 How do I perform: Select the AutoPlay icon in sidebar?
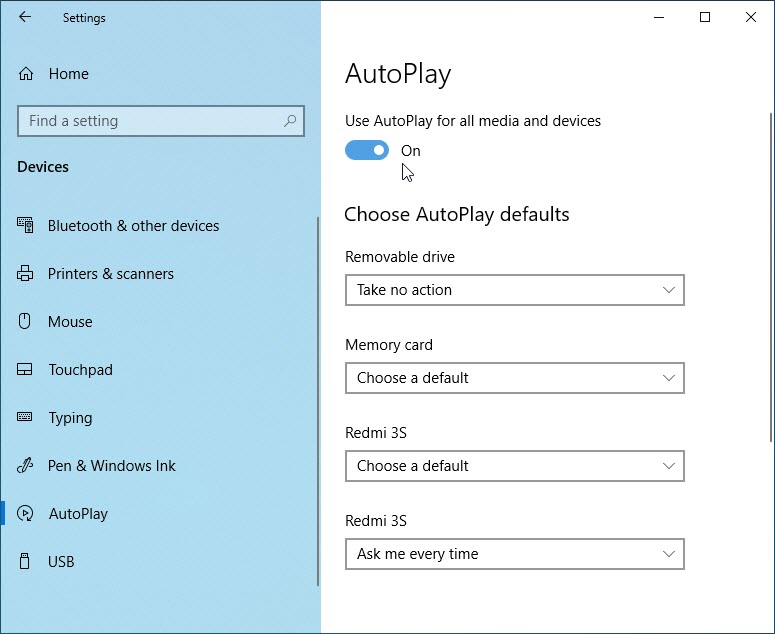tap(25, 513)
